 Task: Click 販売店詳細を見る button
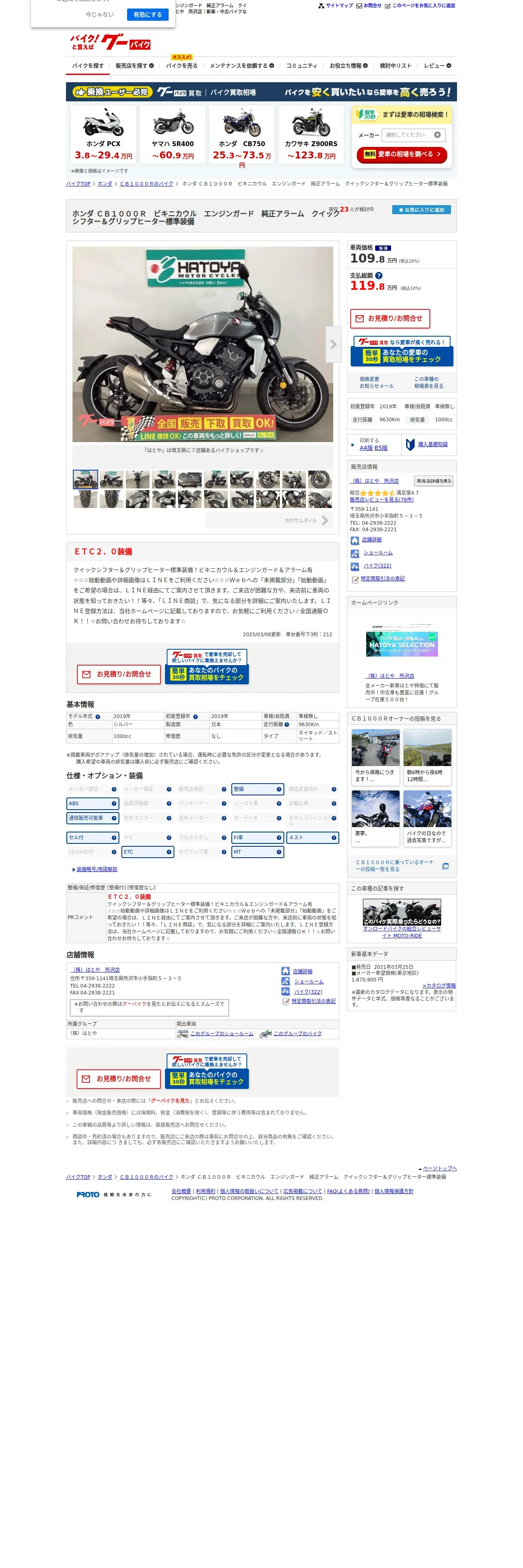coord(433,481)
